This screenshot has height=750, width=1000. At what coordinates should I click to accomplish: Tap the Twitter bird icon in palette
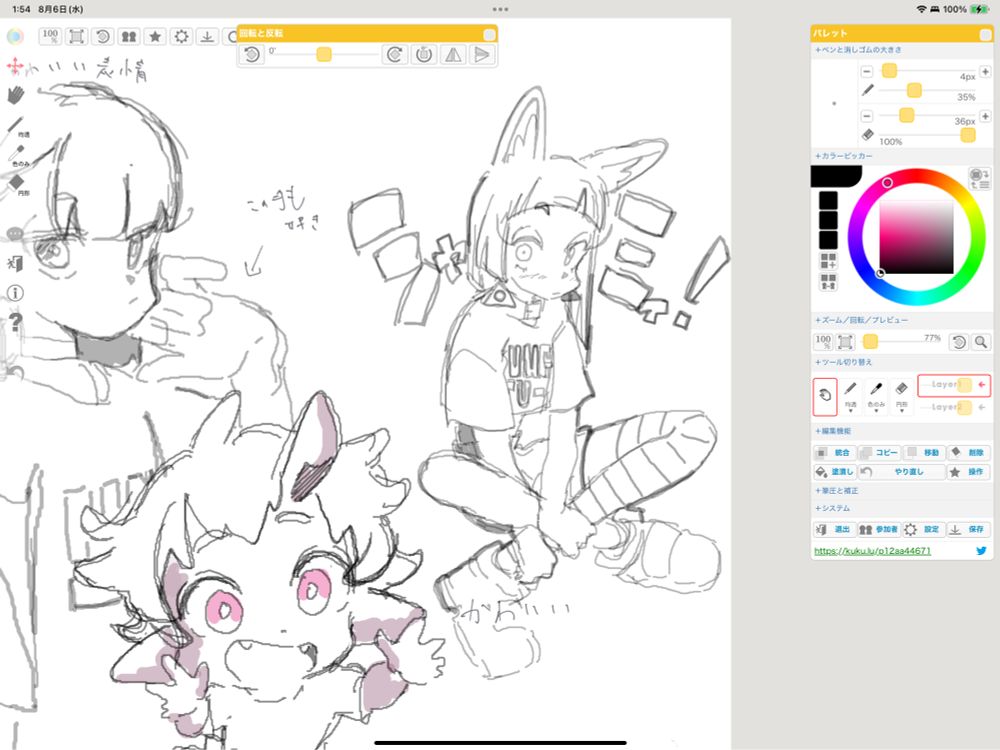pos(982,550)
